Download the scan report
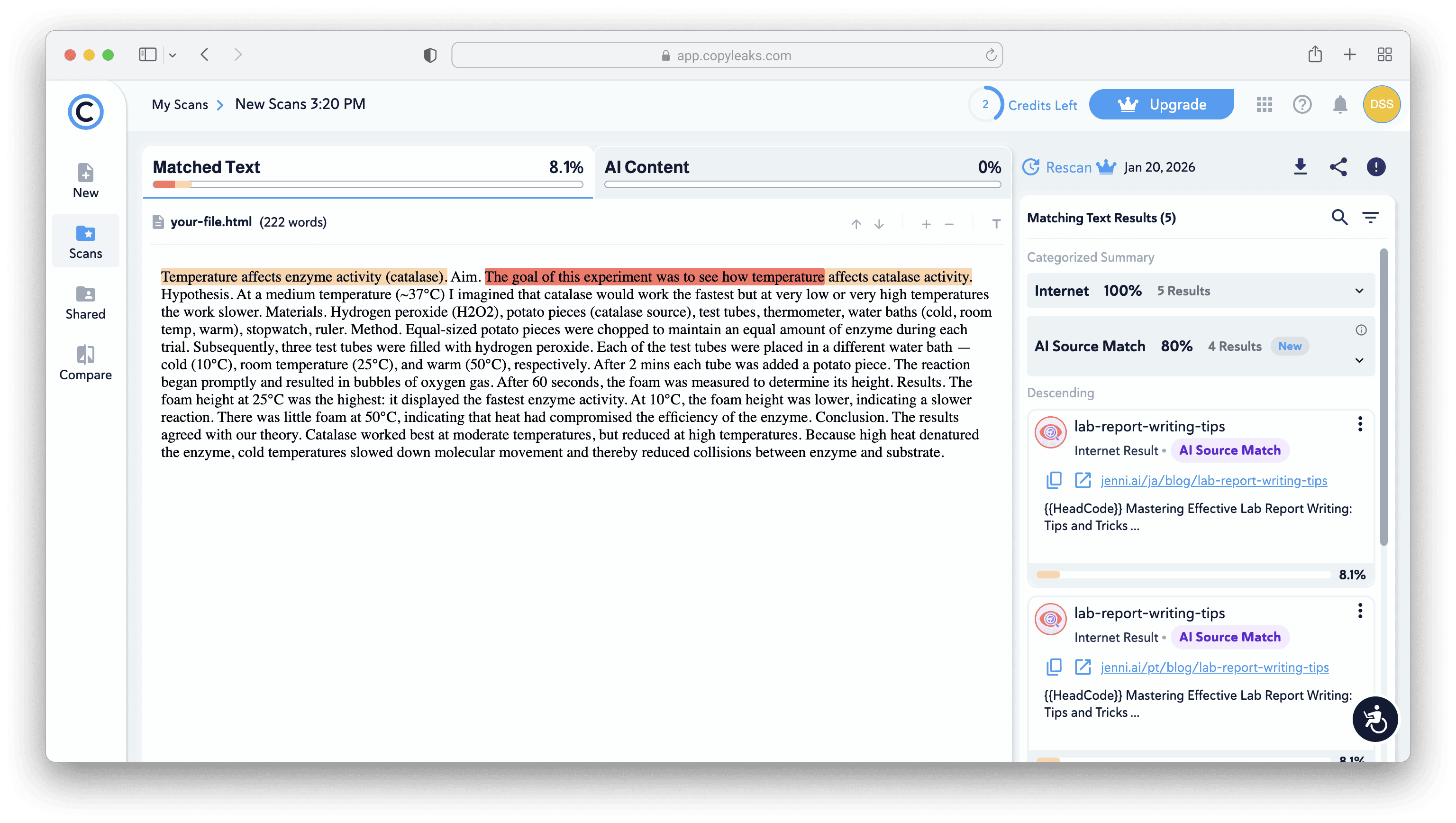Viewport: 1456px width, 823px height. tap(1300, 167)
